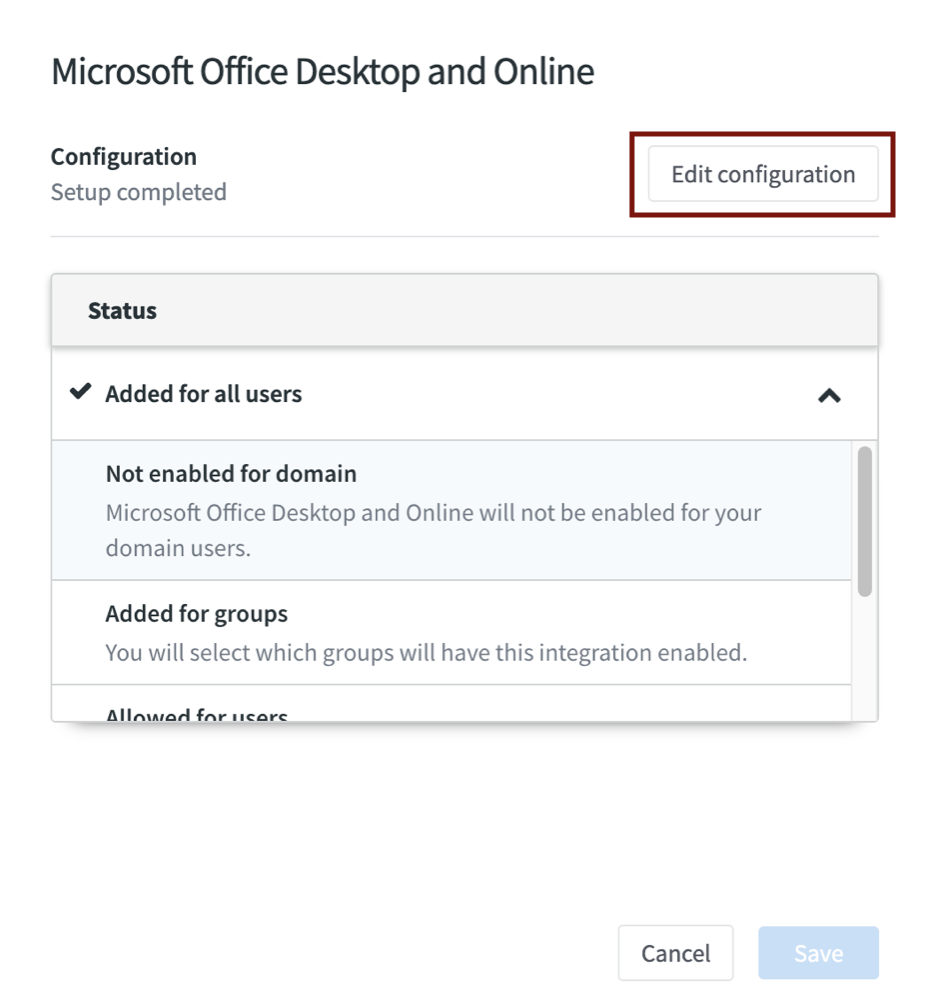This screenshot has width=934, height=999.
Task: Click the Microsoft Office Desktop and Online title
Action: (322, 70)
